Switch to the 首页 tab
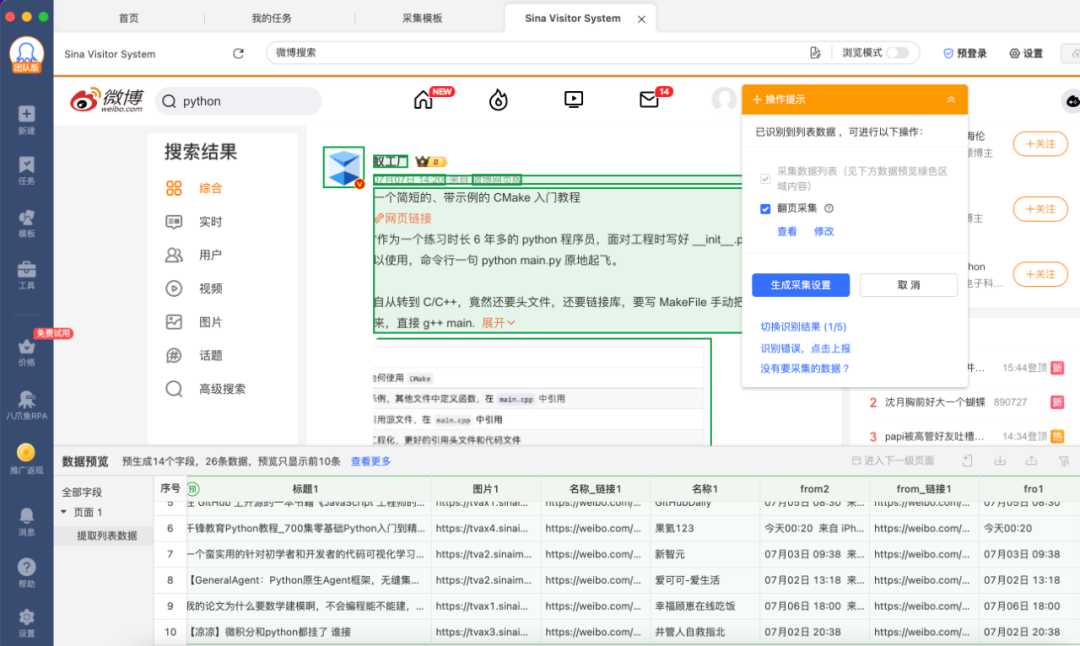The height and width of the screenshot is (646, 1080). point(129,19)
